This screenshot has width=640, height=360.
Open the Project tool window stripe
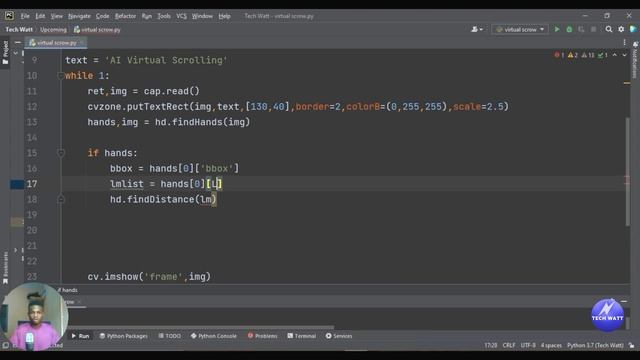pyautogui.click(x=5, y=53)
